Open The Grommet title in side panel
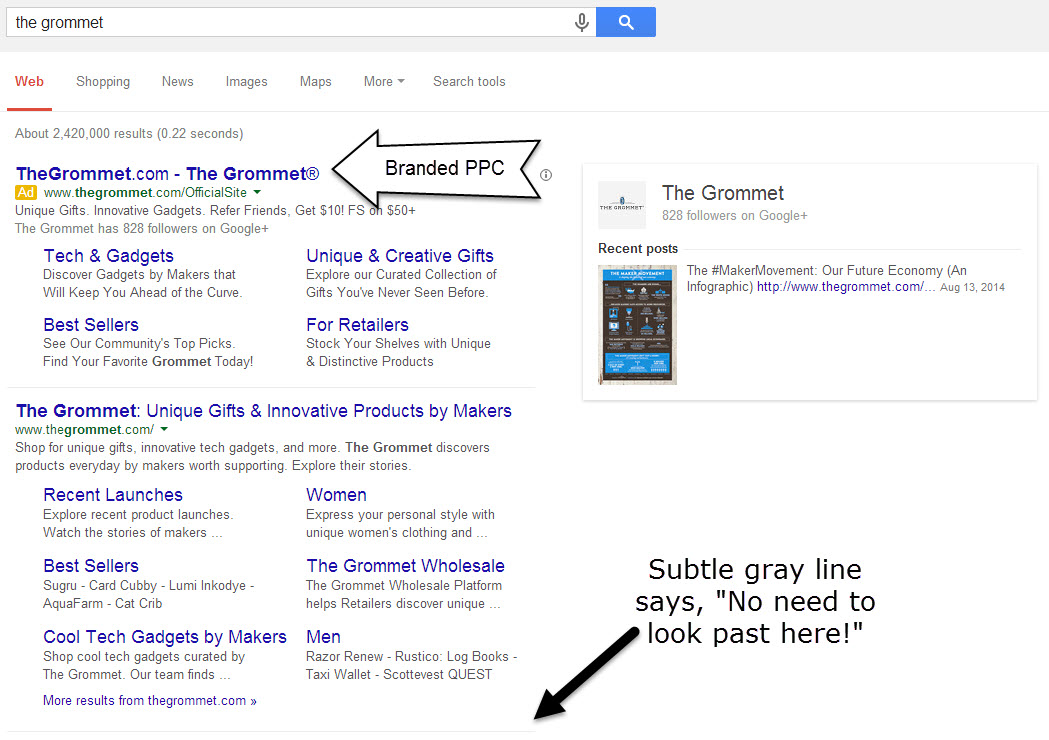 [x=723, y=193]
